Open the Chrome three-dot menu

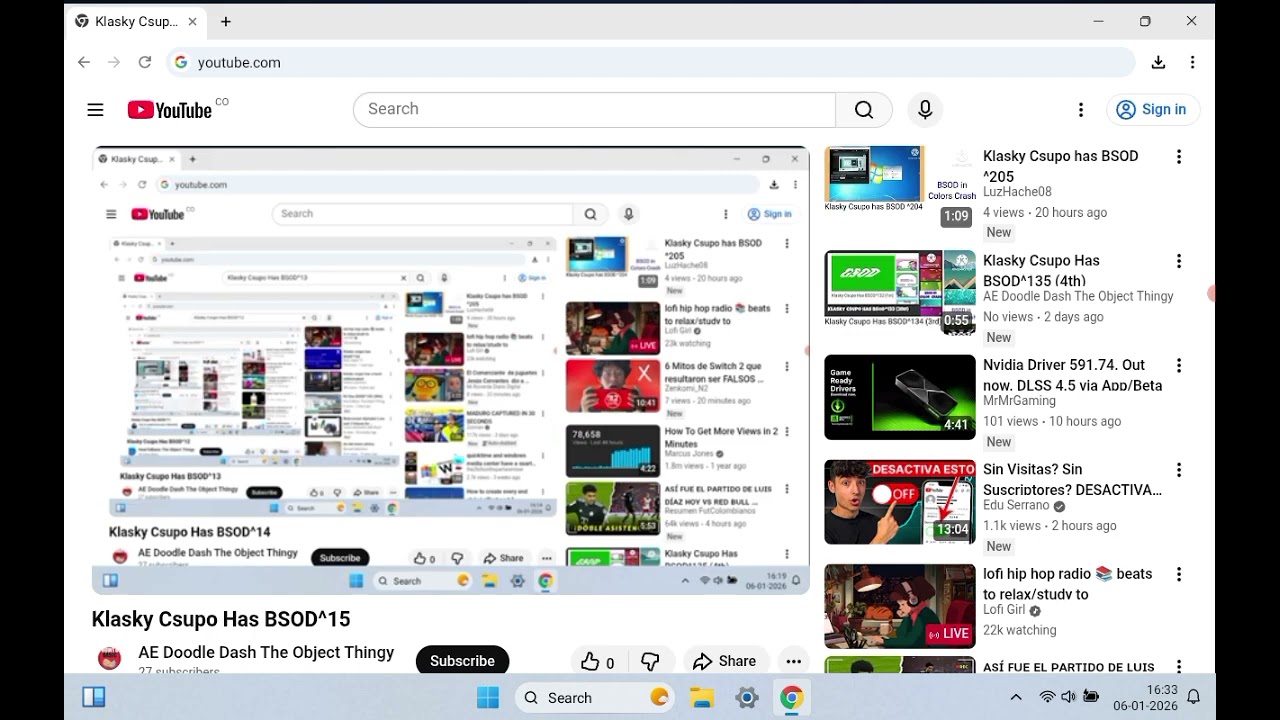[1192, 62]
